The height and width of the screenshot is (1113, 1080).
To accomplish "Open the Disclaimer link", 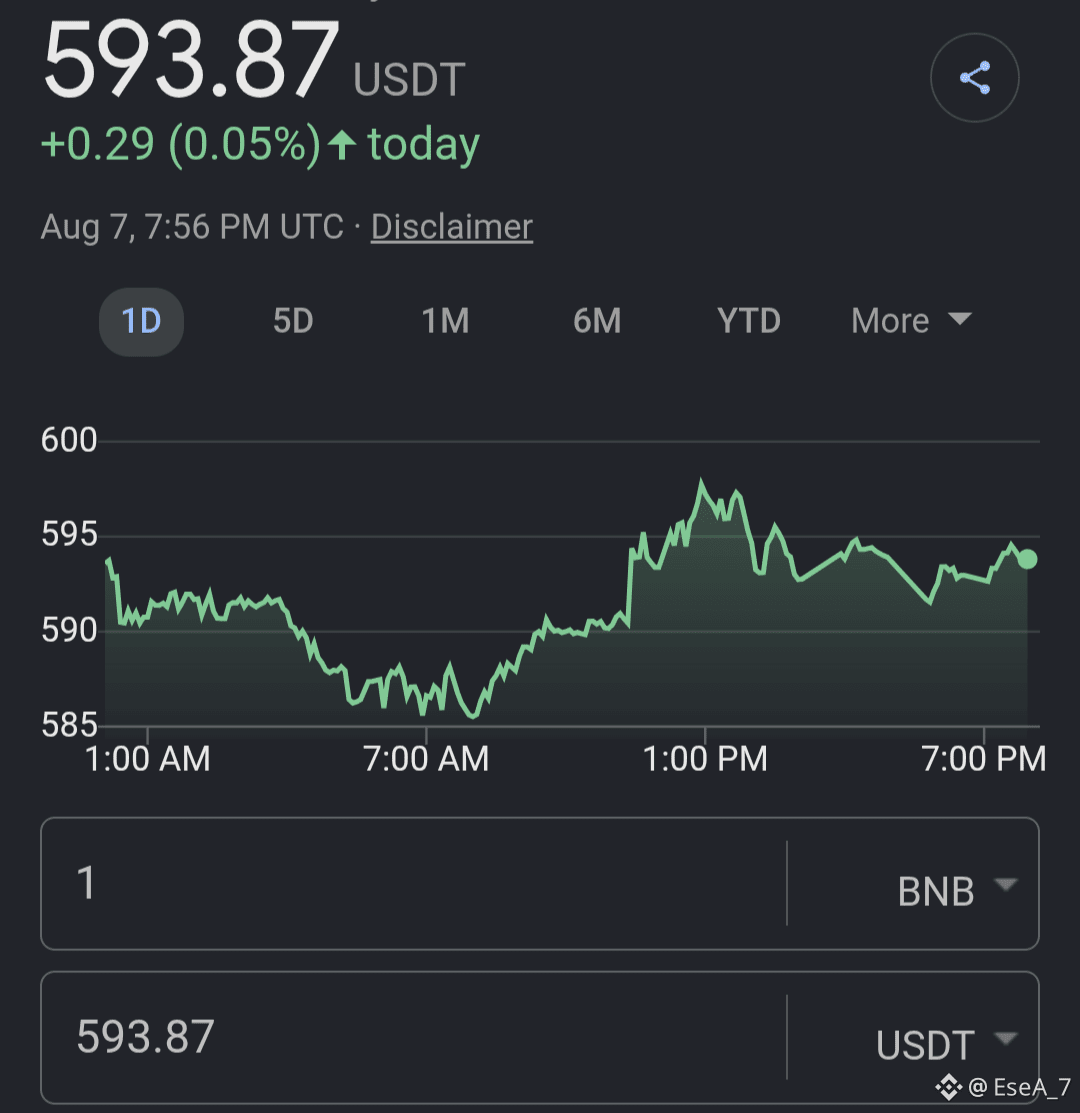I will 452,227.
